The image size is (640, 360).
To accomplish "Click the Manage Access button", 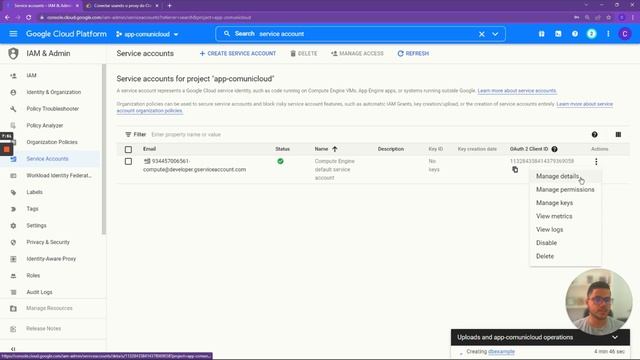I will 357,53.
